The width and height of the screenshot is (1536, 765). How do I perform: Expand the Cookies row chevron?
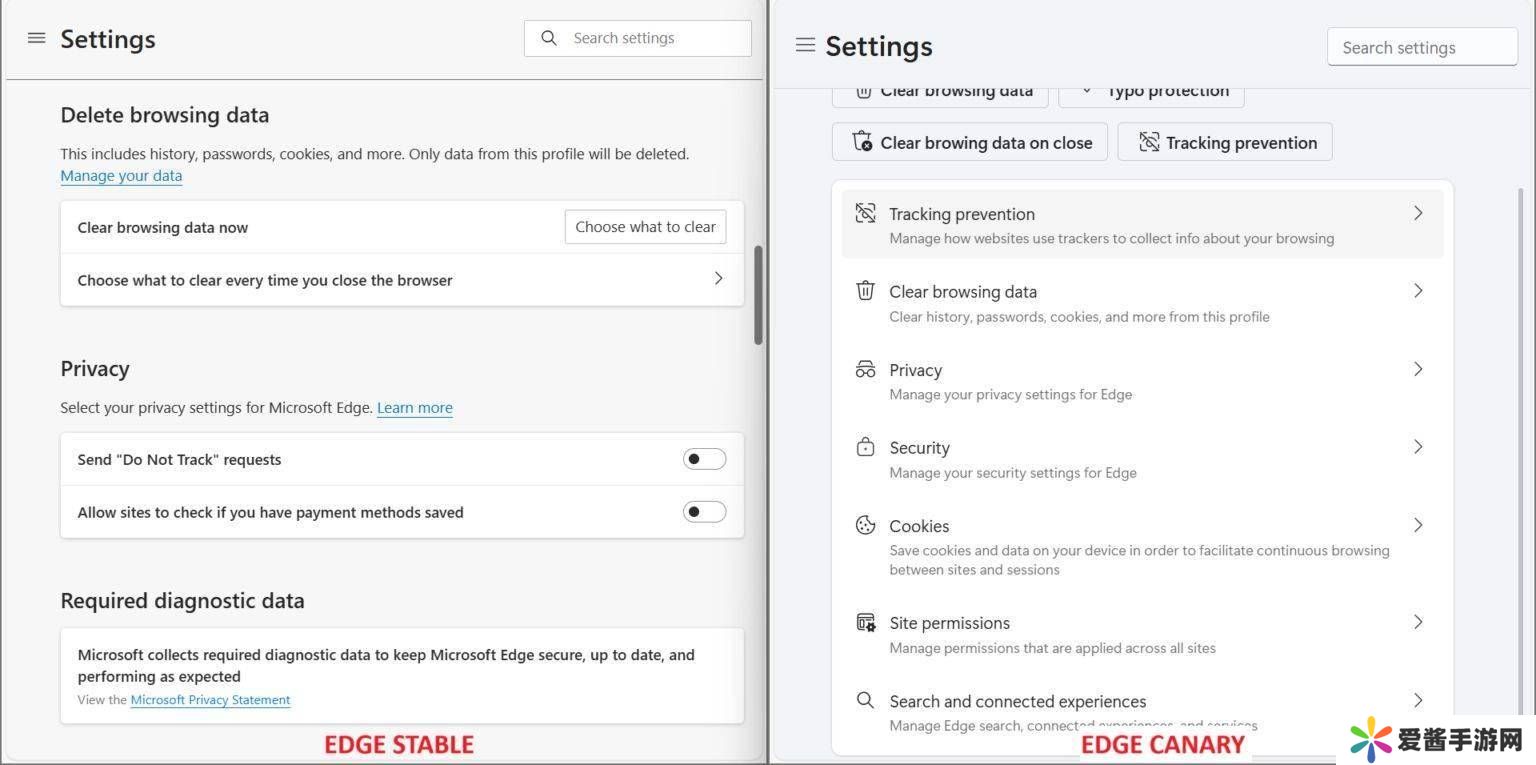click(1417, 525)
